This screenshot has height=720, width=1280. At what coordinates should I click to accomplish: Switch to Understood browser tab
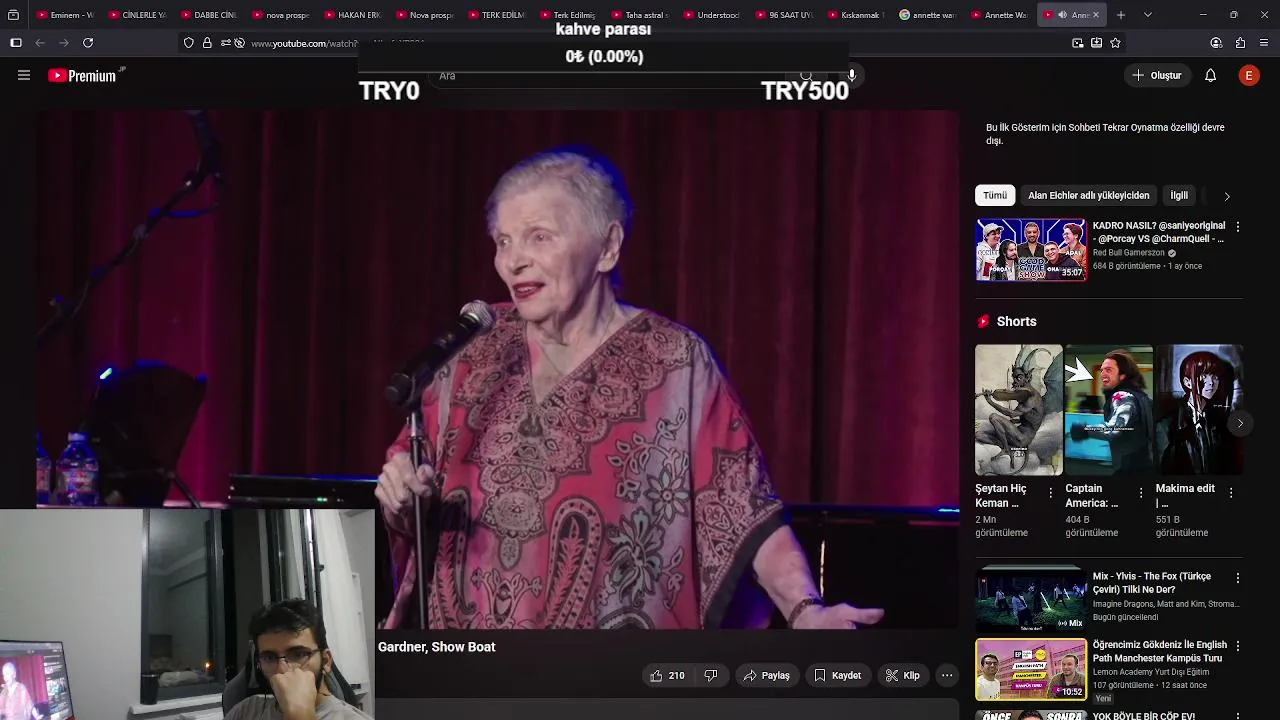pyautogui.click(x=712, y=15)
